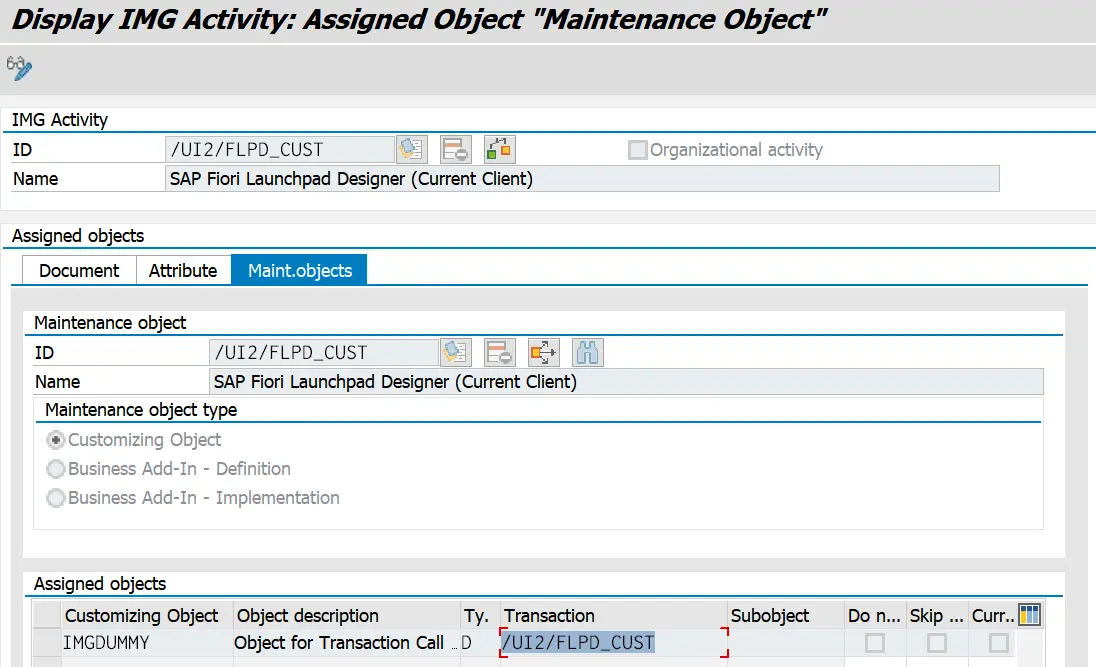This screenshot has width=1096, height=667.
Task: Select the /UI2/FLPD_CUST Transaction cell
Action: (614, 643)
